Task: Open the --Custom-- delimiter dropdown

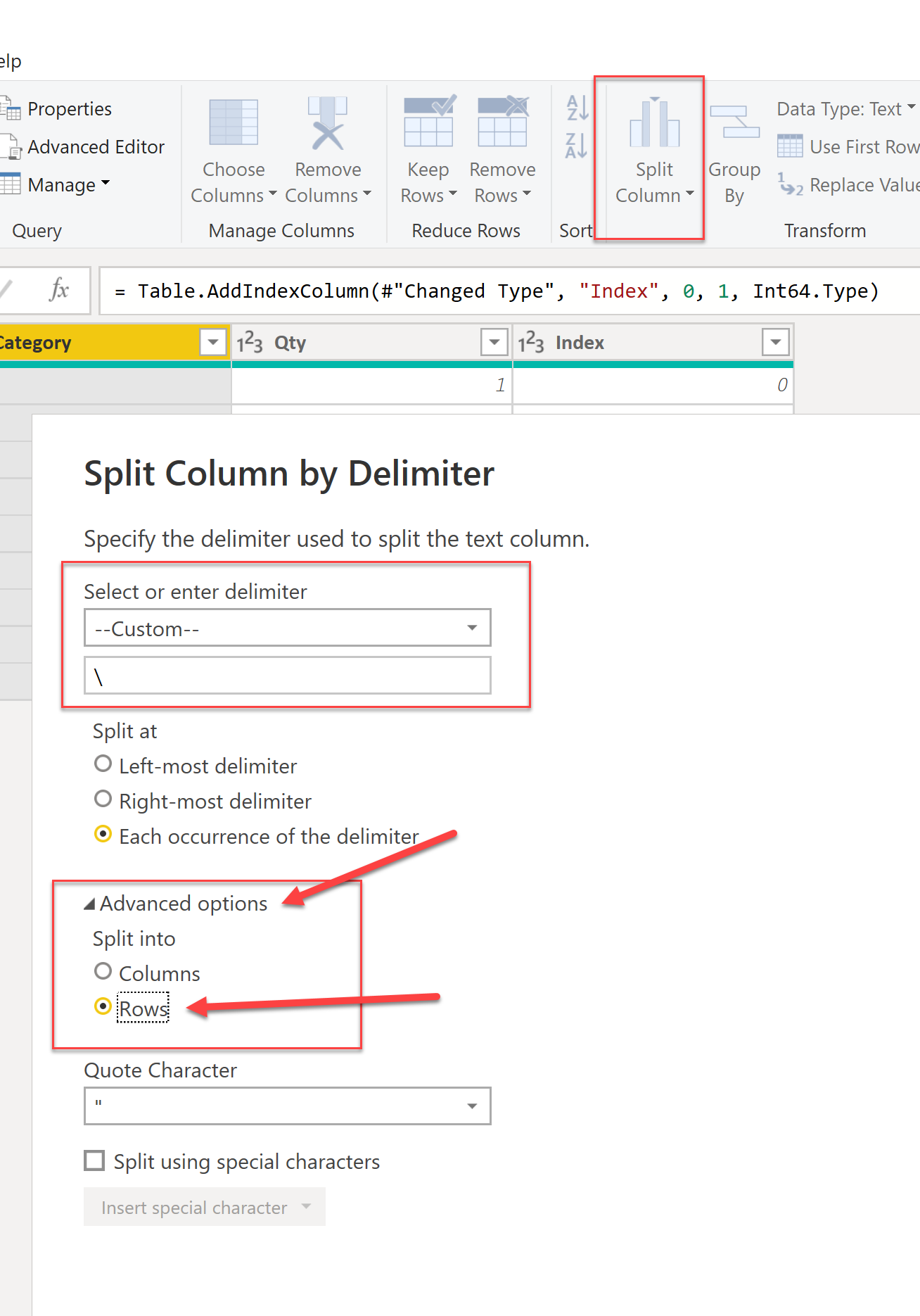Action: pyautogui.click(x=288, y=628)
